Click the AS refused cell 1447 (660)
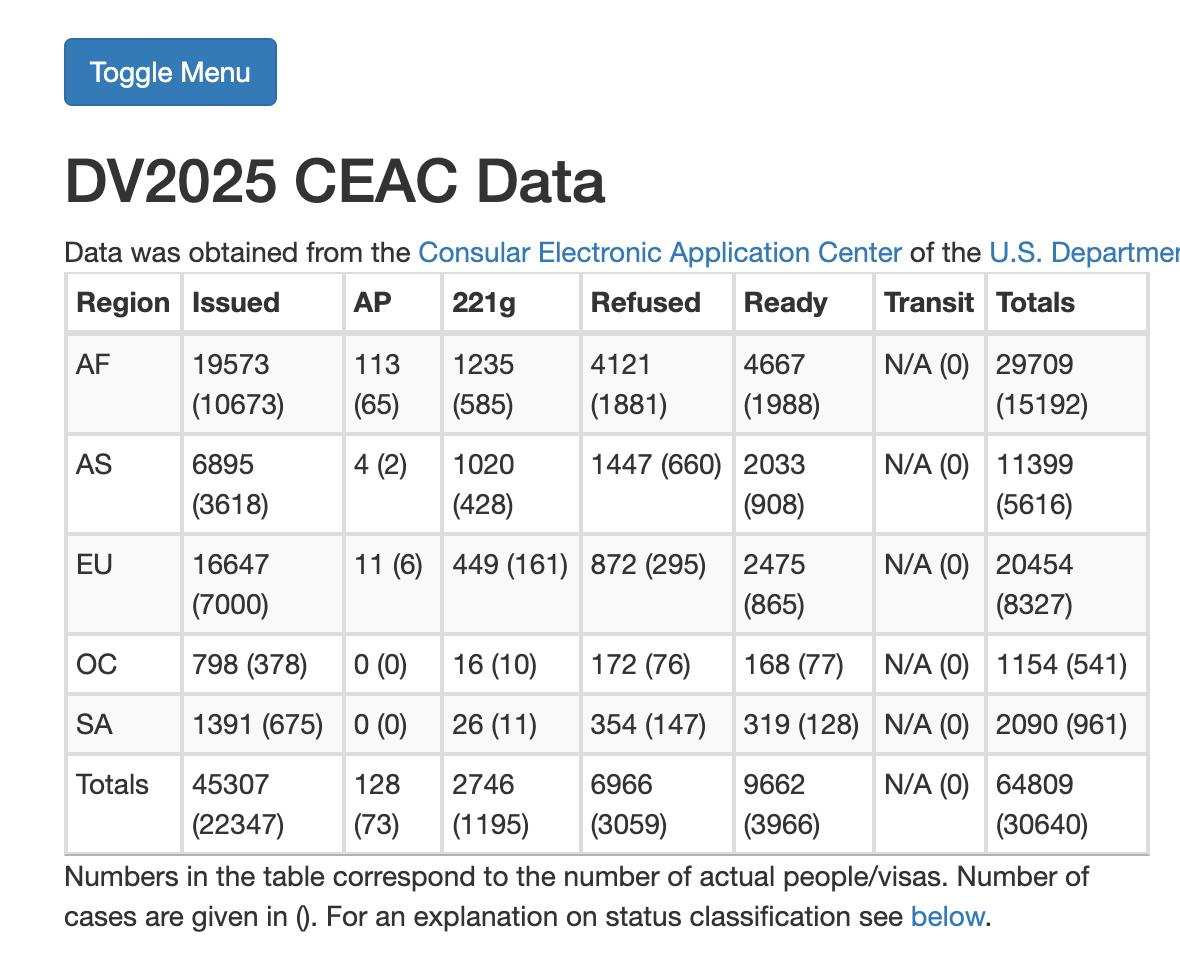1180x972 pixels. click(x=656, y=465)
